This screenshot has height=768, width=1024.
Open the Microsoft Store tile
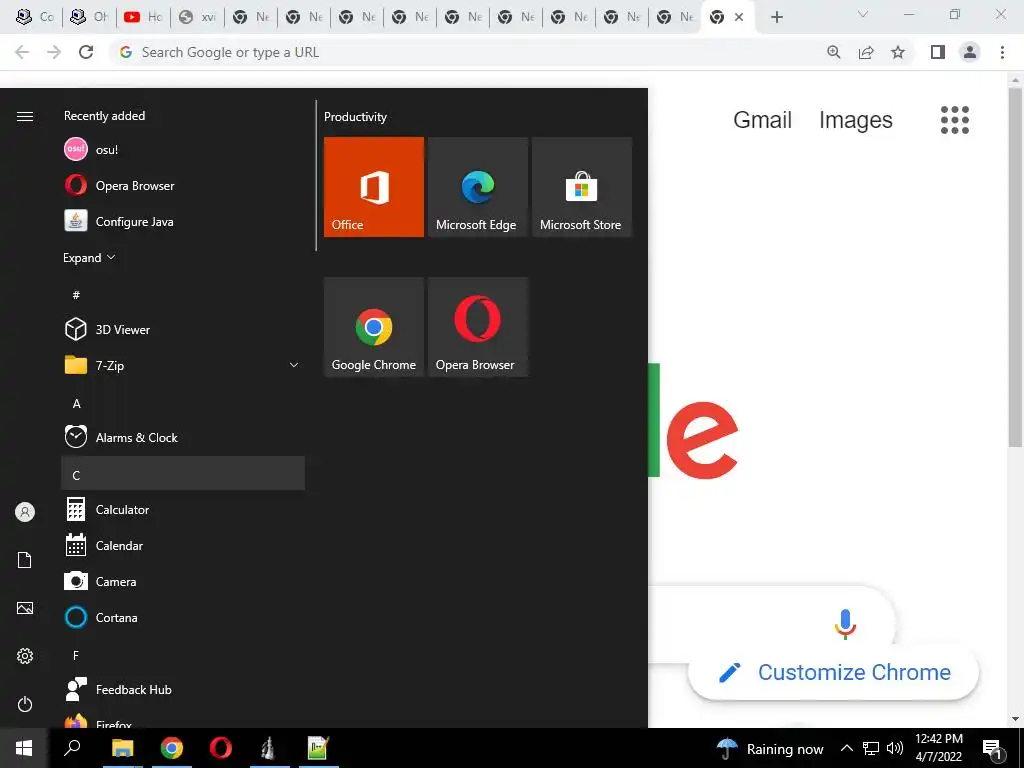click(x=581, y=187)
